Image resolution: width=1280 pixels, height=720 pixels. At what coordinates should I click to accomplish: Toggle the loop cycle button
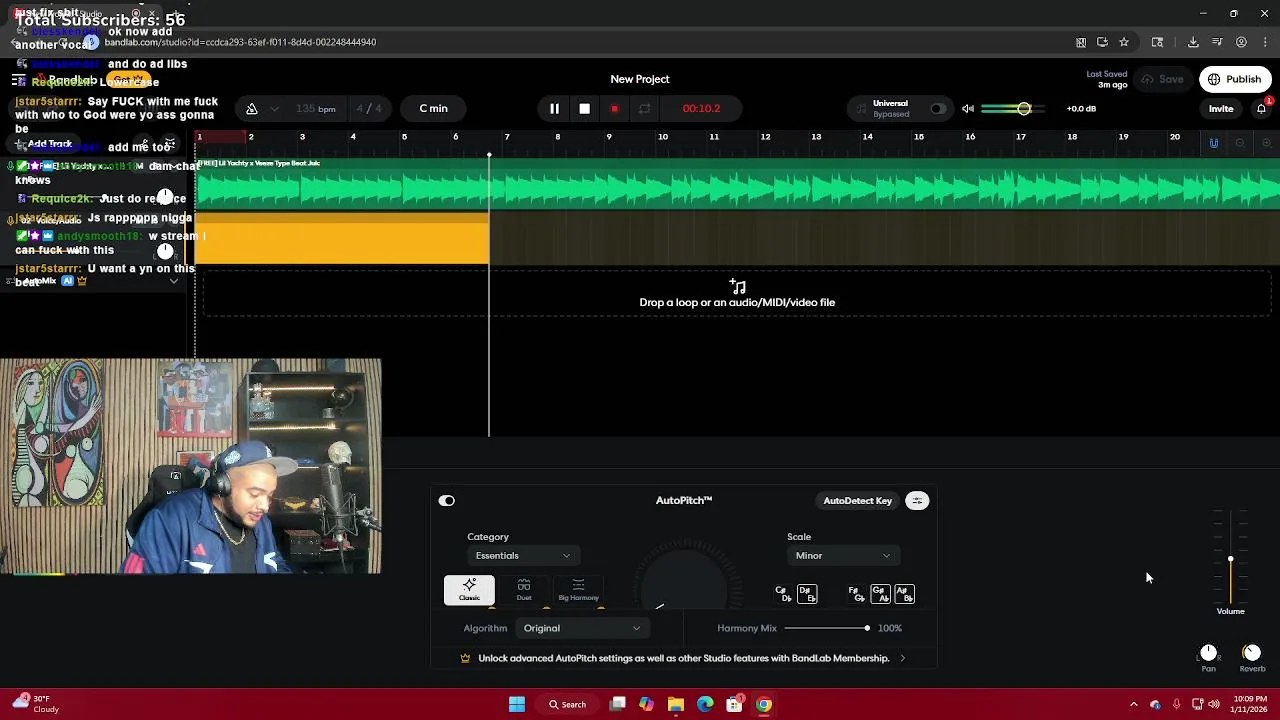pyautogui.click(x=644, y=108)
